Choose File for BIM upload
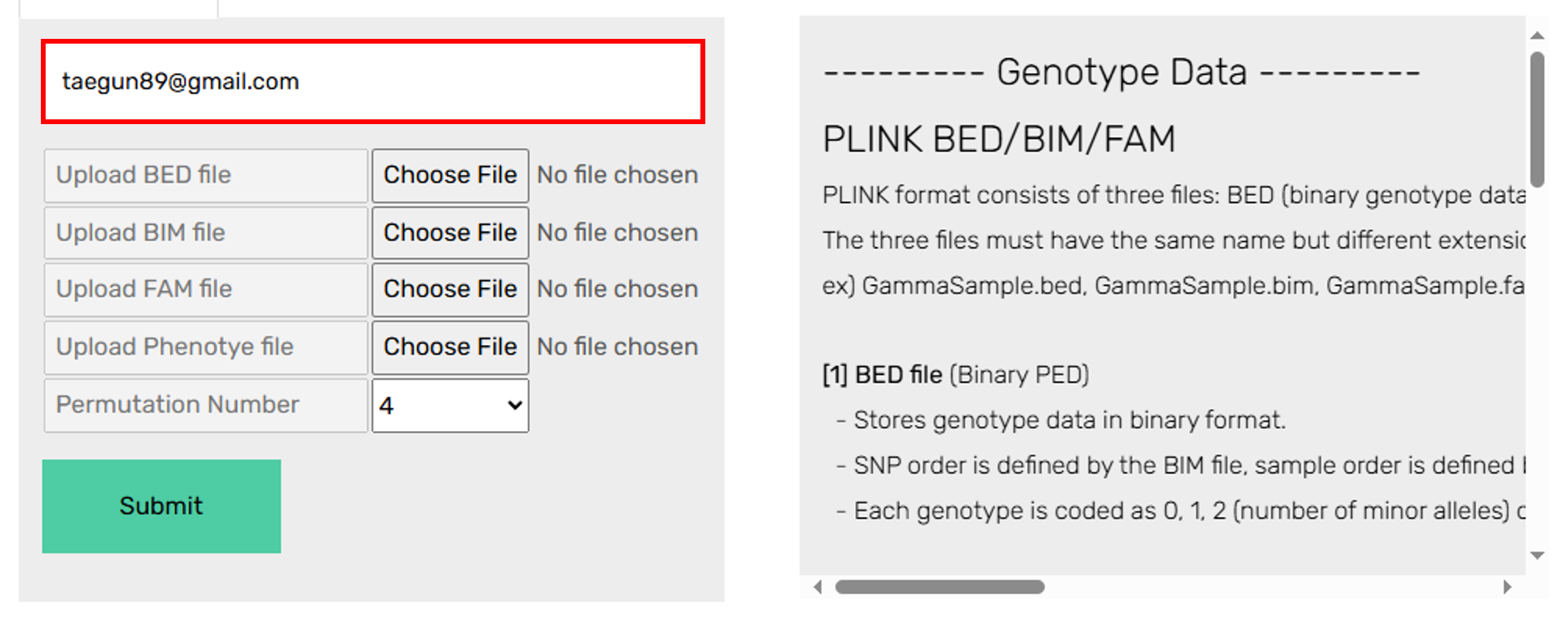1568x626 pixels. click(x=450, y=233)
